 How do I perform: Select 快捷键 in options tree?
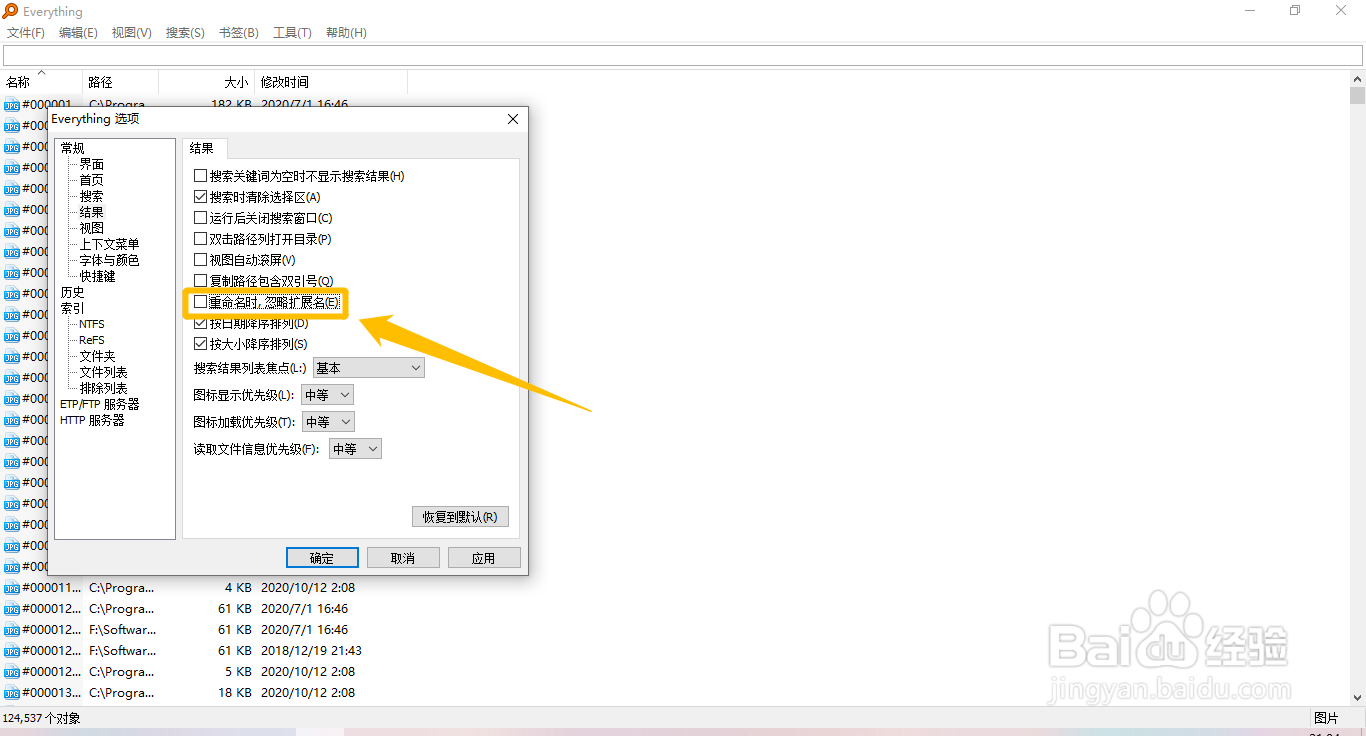coord(98,276)
